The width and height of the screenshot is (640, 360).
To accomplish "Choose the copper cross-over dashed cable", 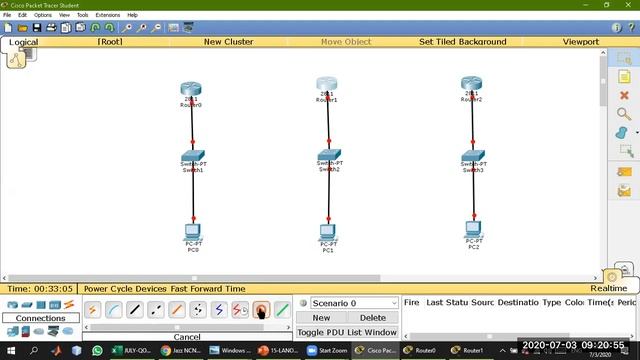I will point(156,310).
